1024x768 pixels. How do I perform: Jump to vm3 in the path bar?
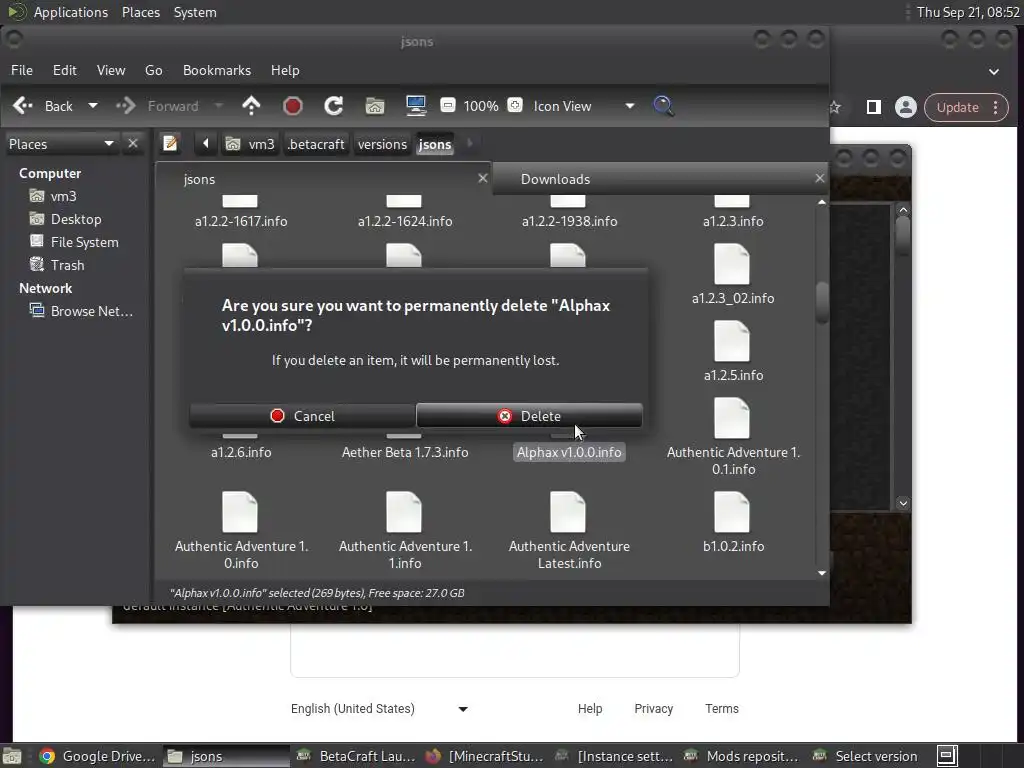point(250,144)
